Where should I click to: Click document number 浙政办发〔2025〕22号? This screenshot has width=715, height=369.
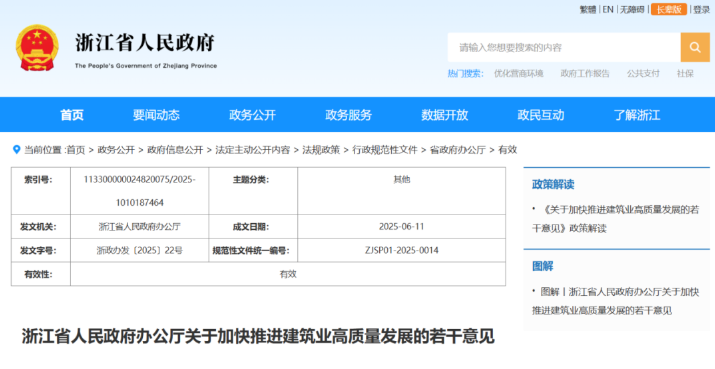click(140, 250)
